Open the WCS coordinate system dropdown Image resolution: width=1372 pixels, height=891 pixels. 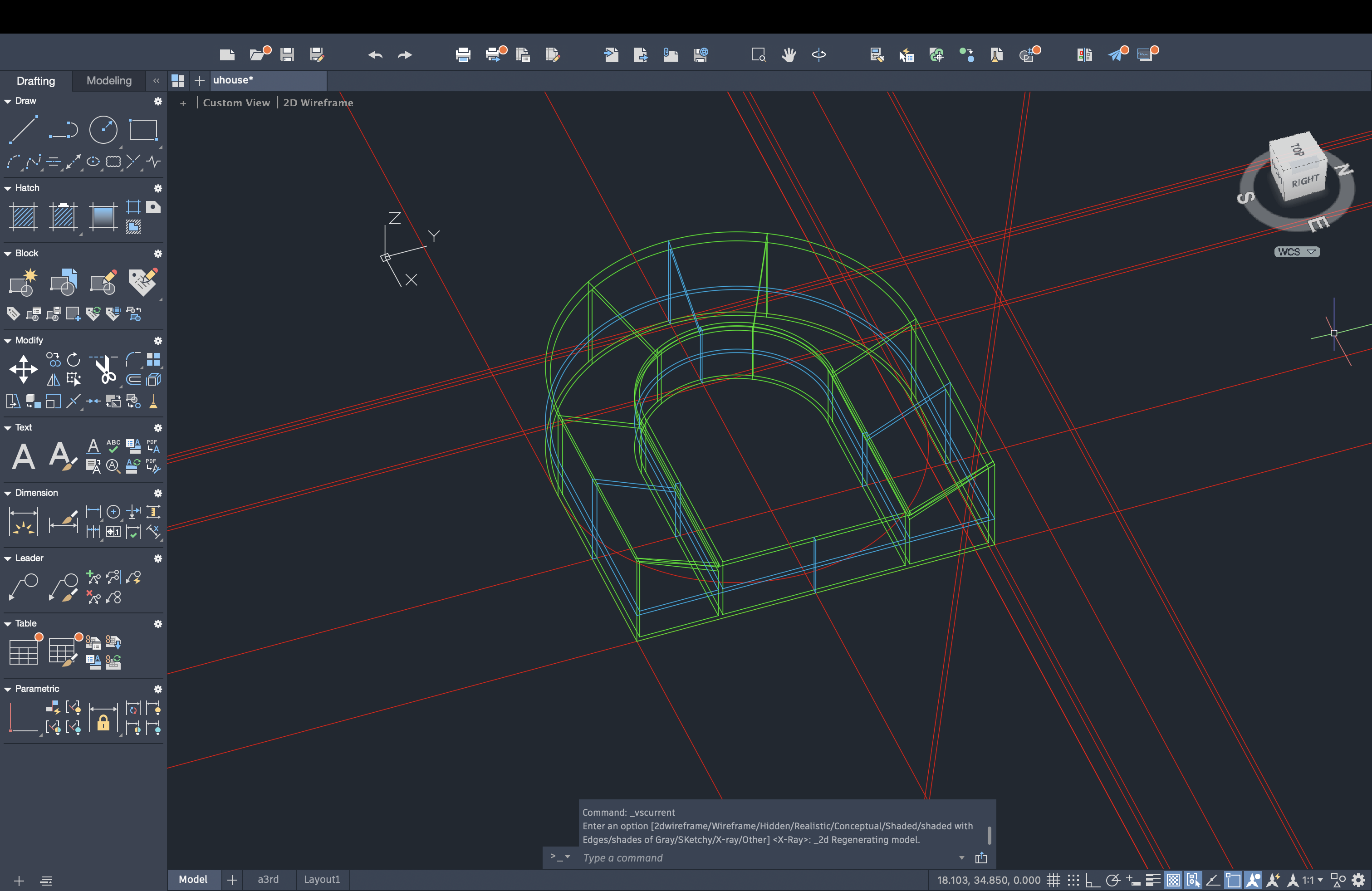pos(1297,252)
